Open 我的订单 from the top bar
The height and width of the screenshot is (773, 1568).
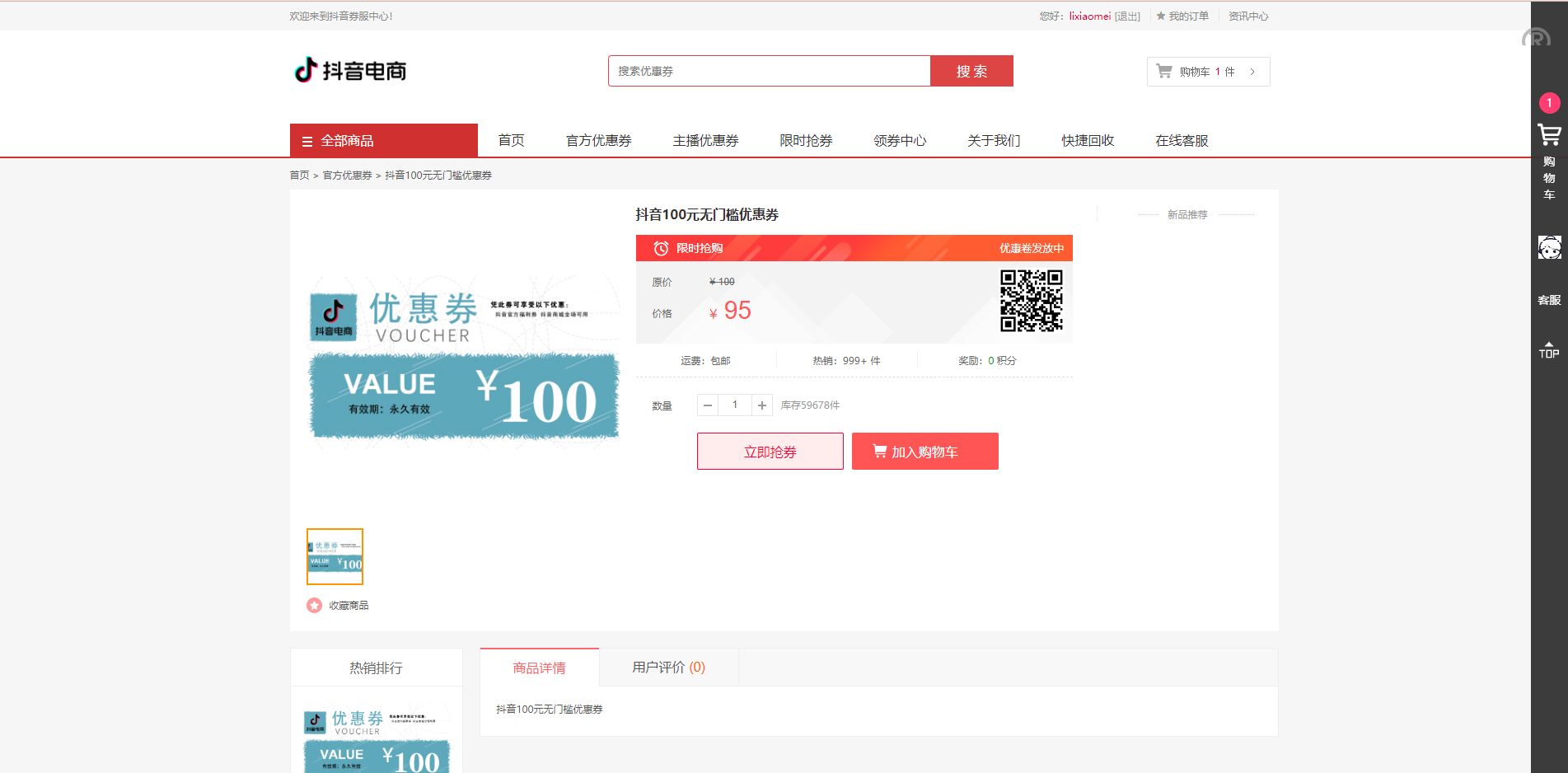coord(1189,16)
